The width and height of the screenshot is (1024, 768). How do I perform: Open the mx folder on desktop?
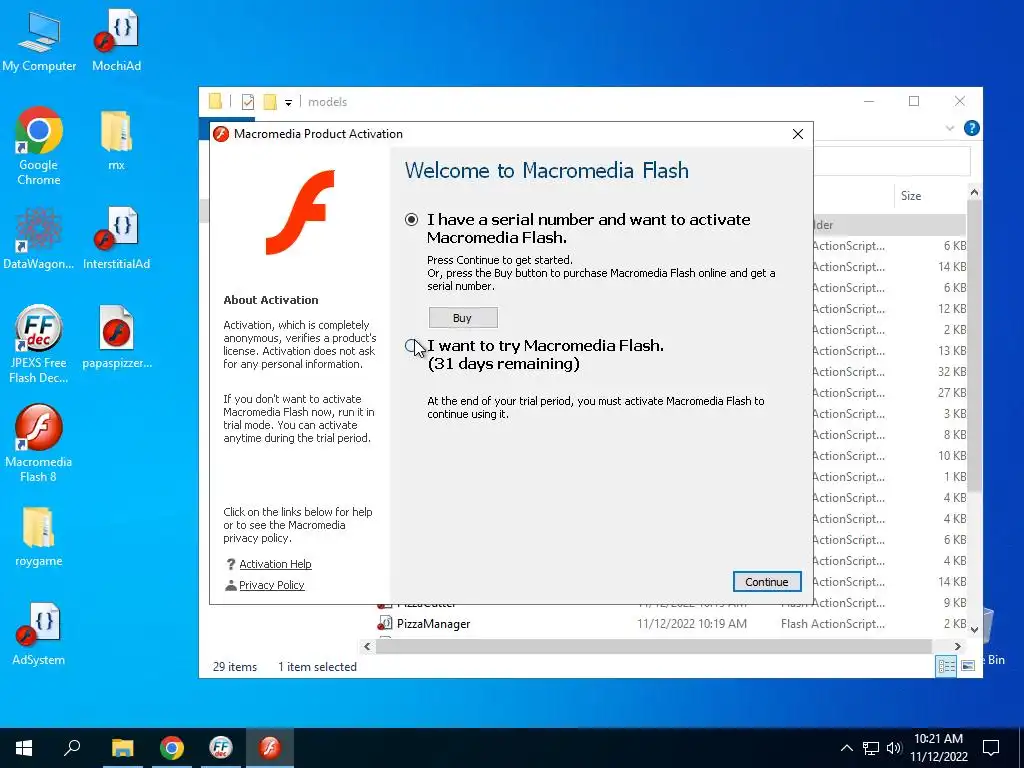[116, 140]
